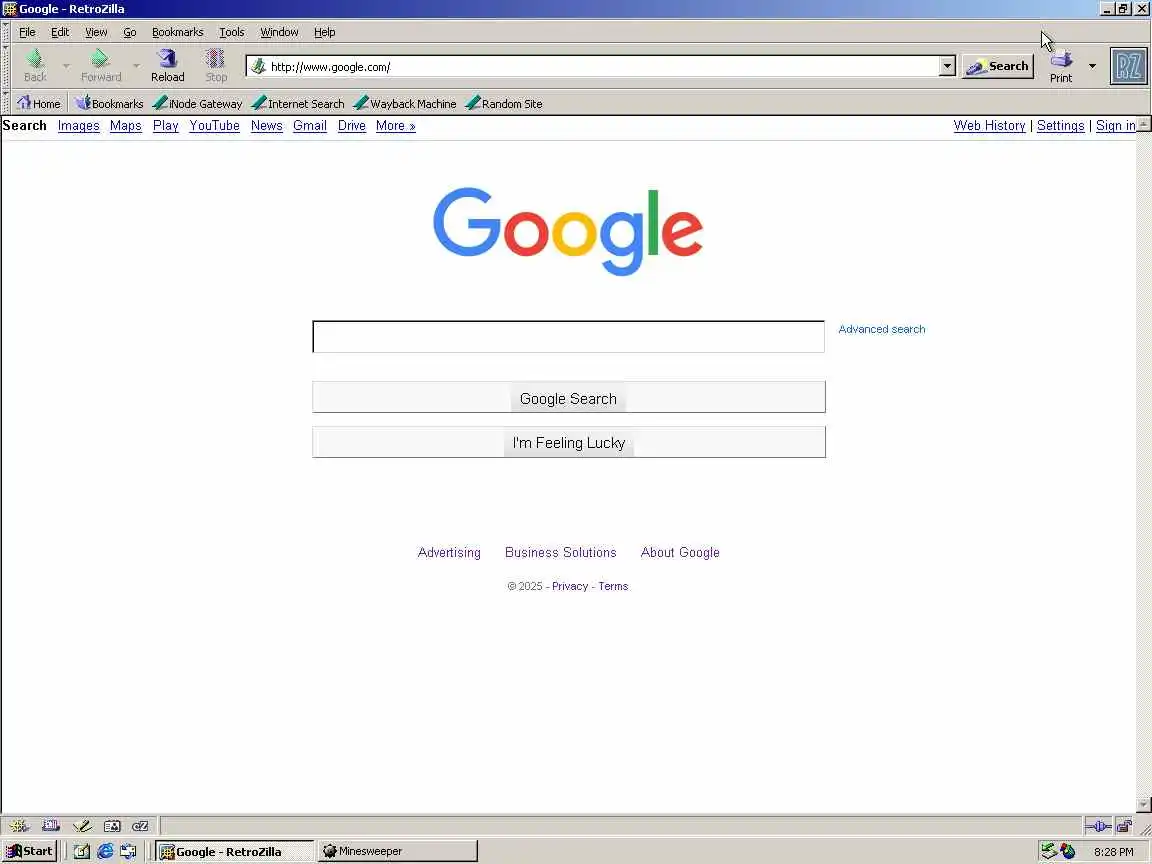1152x864 pixels.
Task: Launch Internet Explorer from quick launch
Action: click(106, 851)
